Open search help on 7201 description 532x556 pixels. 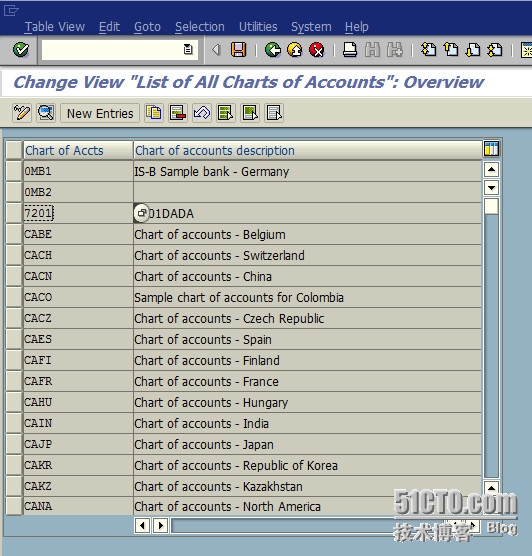click(x=141, y=213)
